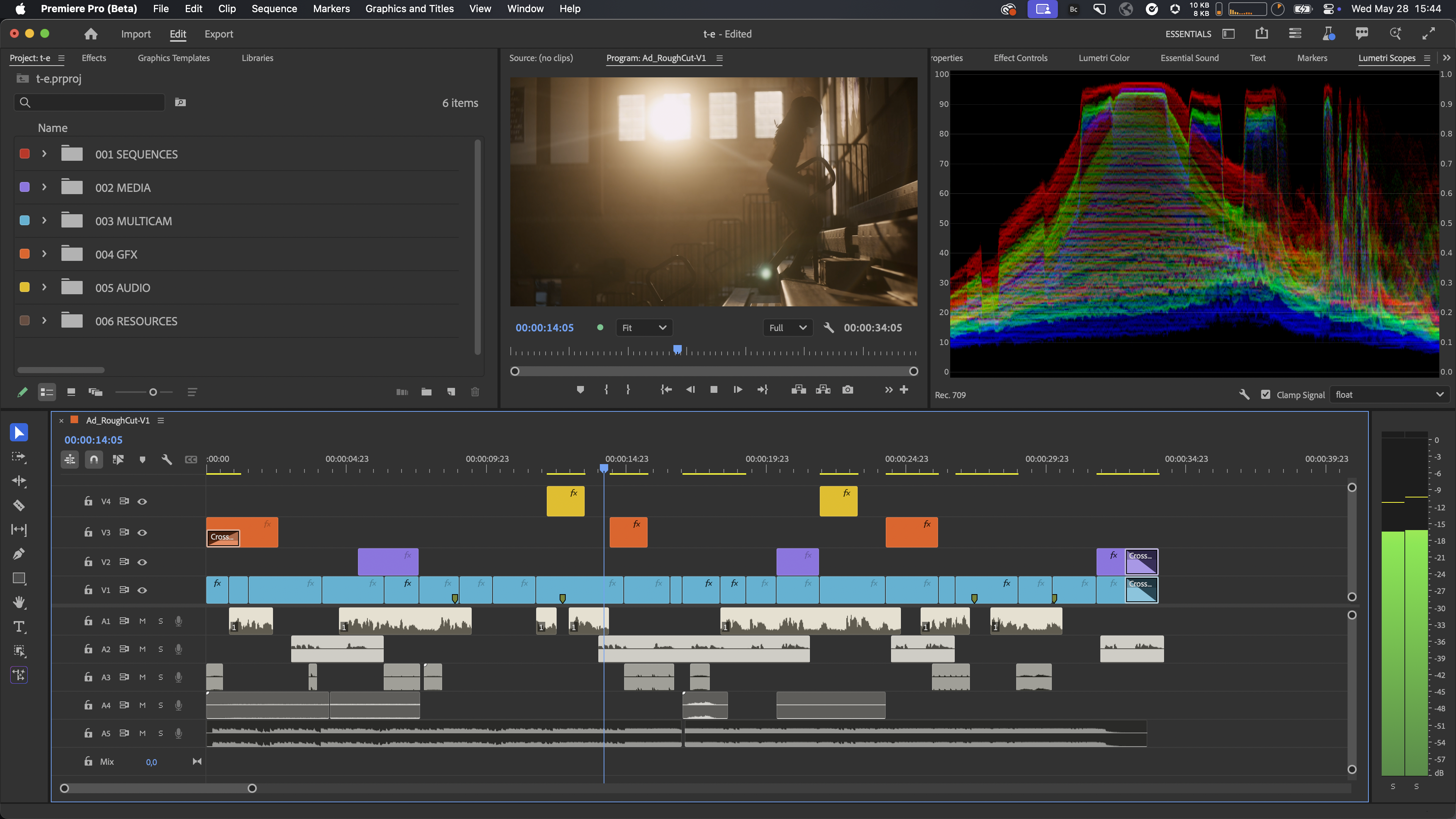Toggle V2 track output eye
This screenshot has height=819, width=1456.
click(x=143, y=562)
